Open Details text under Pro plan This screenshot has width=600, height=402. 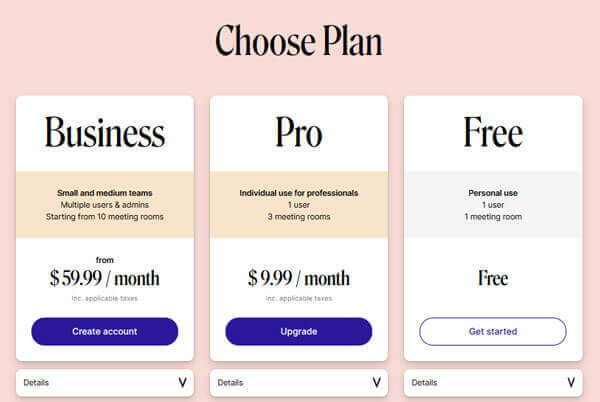click(x=230, y=382)
